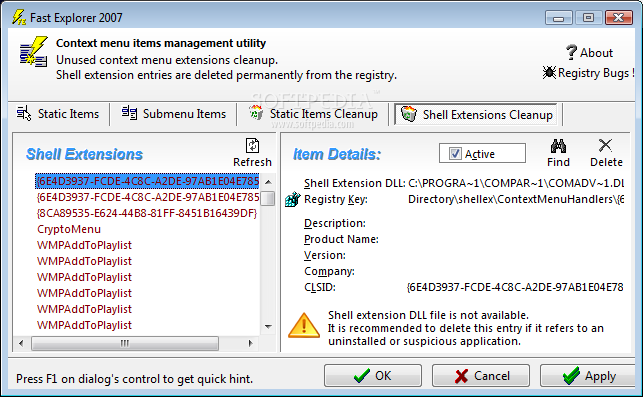
Task: Click the context menu utility logo icon
Action: (x=34, y=52)
